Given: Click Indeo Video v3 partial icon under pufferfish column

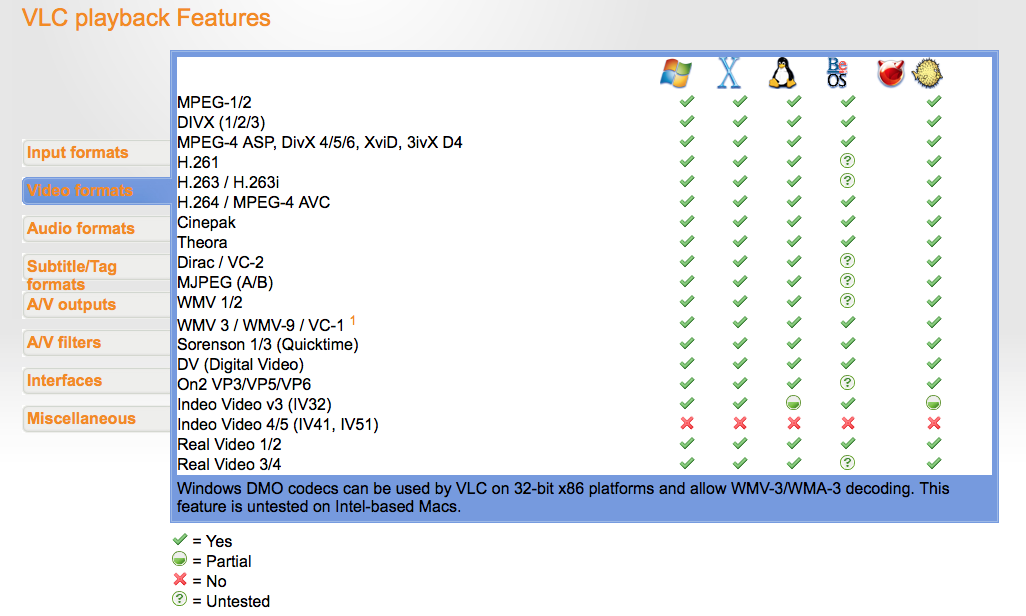Looking at the screenshot, I should click(934, 403).
